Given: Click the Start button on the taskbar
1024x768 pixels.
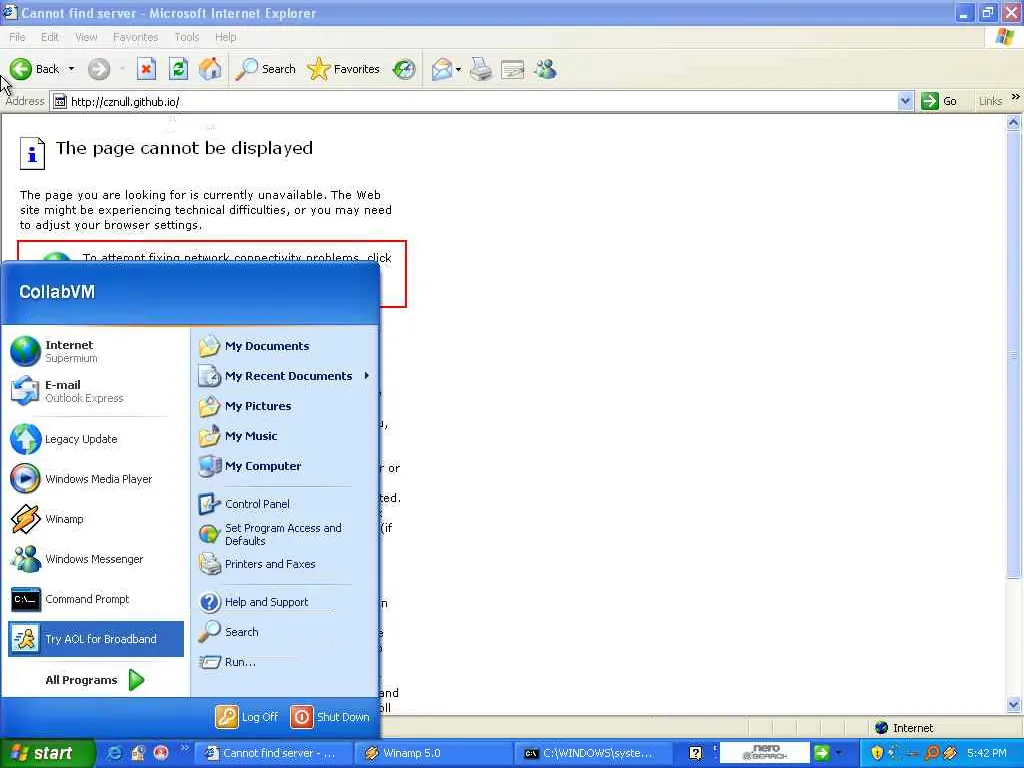Looking at the screenshot, I should click(47, 753).
